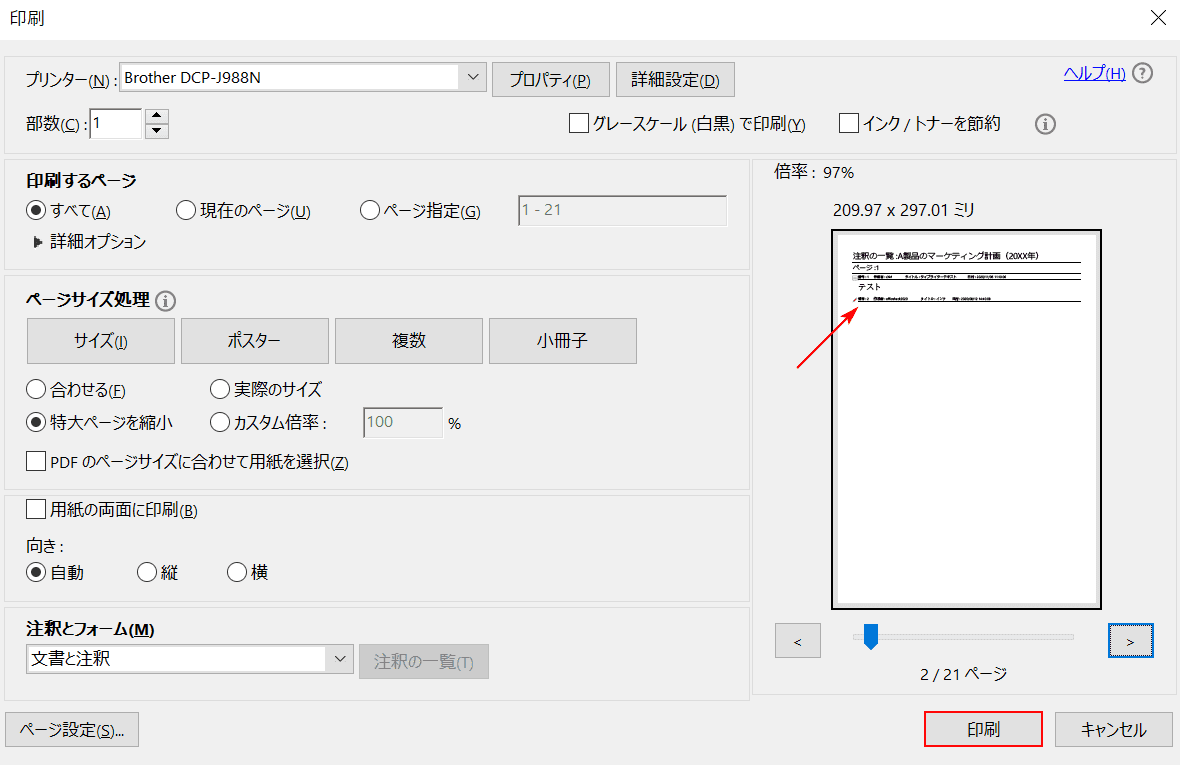Enable printing on both sides of paper
Image resolution: width=1180 pixels, height=765 pixels.
point(36,509)
